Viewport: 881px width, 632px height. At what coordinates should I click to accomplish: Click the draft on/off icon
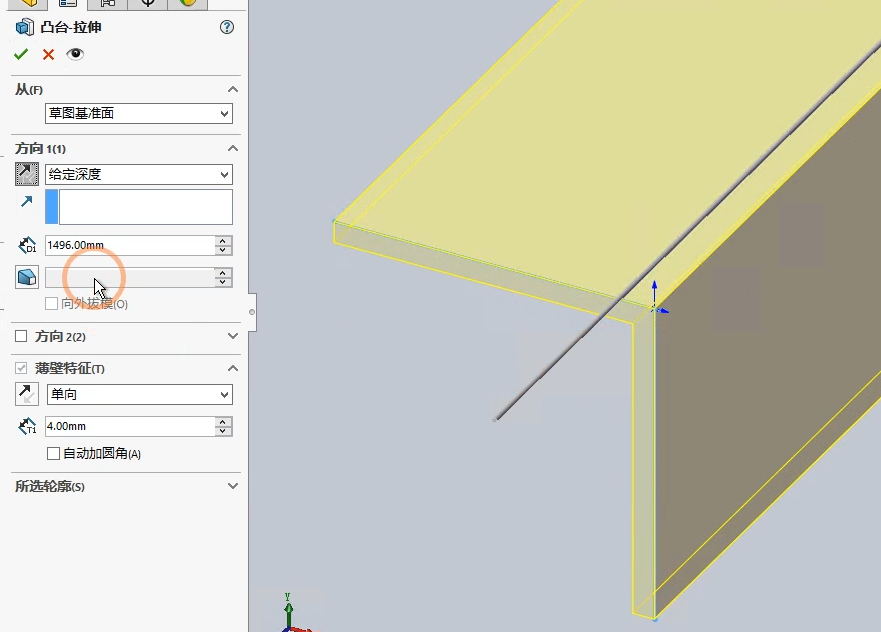click(x=27, y=277)
